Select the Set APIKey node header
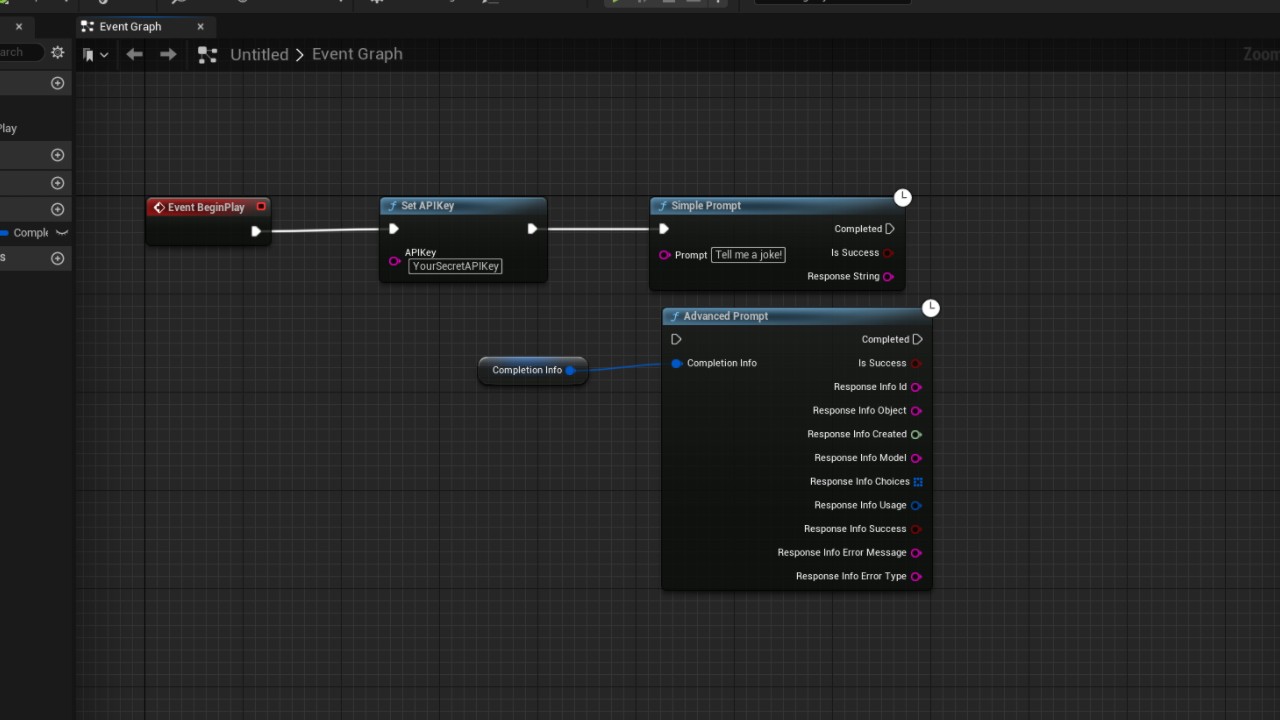Image resolution: width=1280 pixels, height=720 pixels. click(x=463, y=206)
